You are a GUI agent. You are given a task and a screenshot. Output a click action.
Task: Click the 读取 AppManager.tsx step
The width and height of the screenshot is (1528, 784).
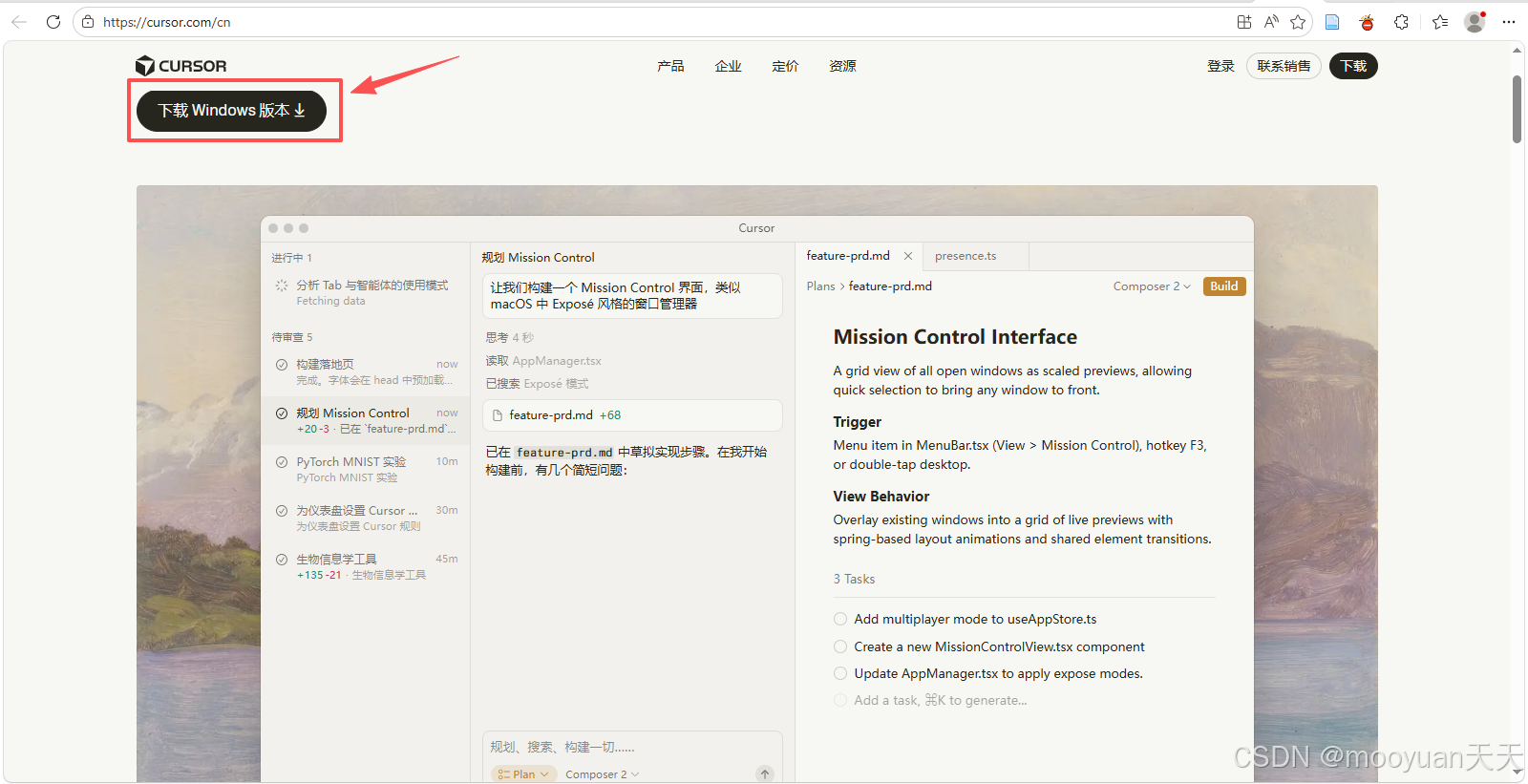point(543,361)
